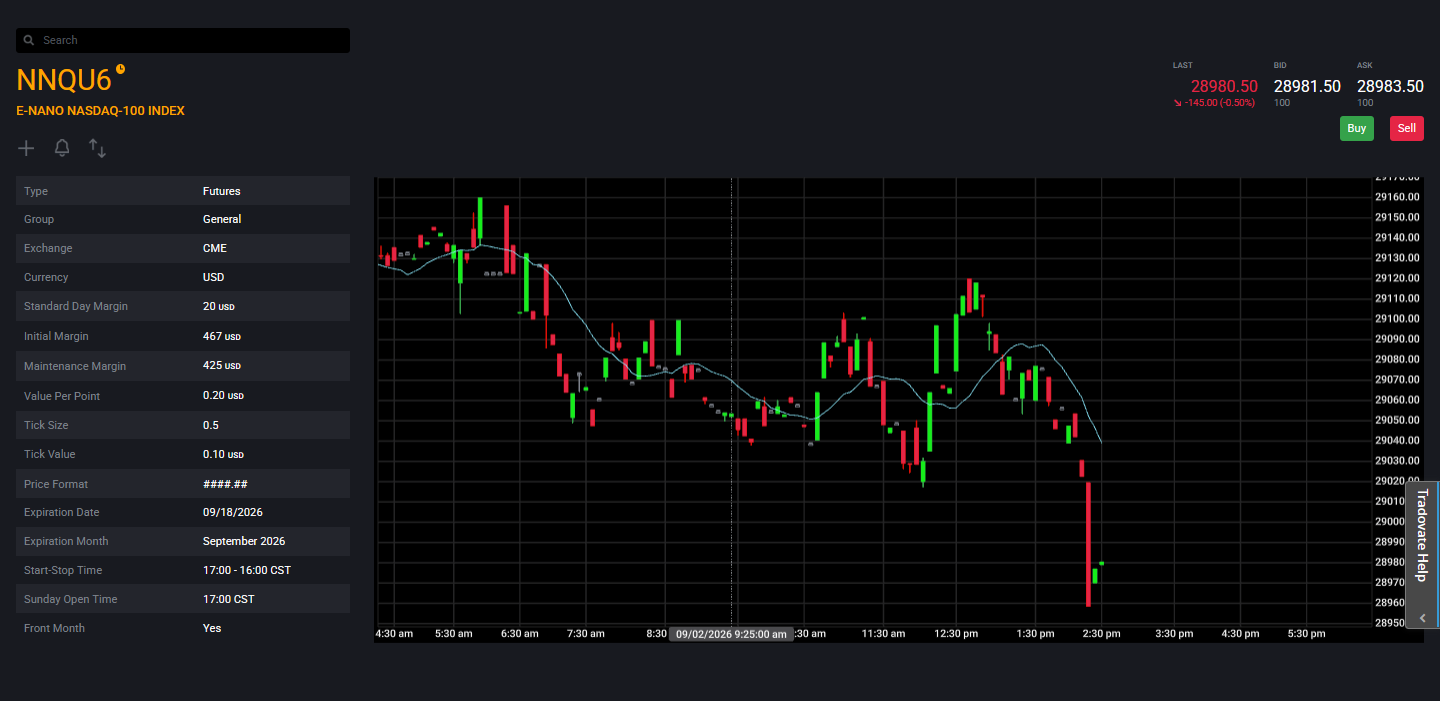1440x701 pixels.
Task: Click the LAST column label
Action: click(1183, 65)
